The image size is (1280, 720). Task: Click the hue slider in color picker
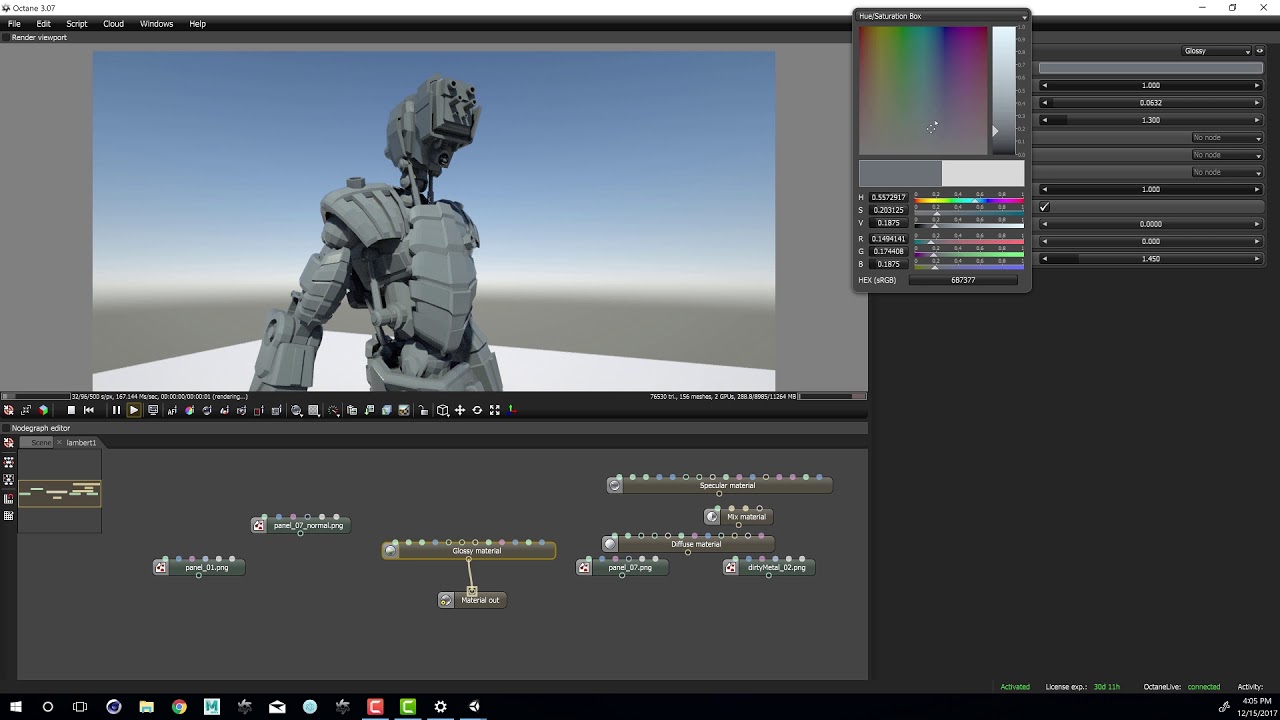click(969, 199)
